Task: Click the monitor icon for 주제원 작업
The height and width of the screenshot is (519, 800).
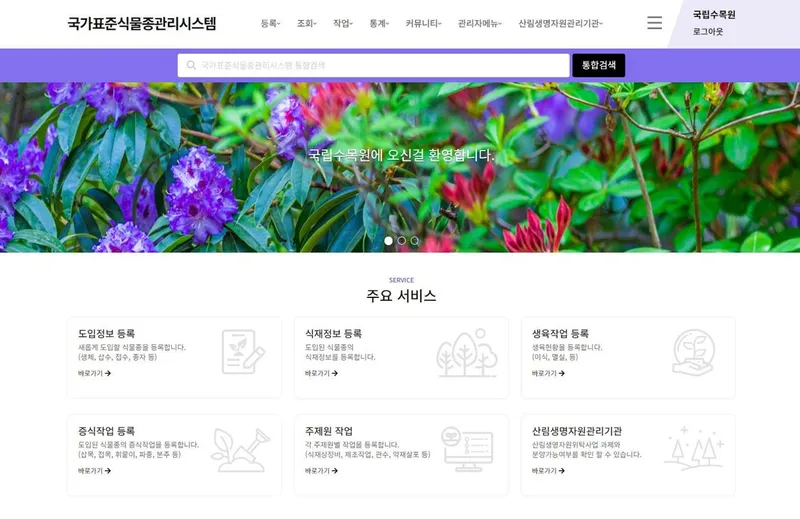Action: (467, 449)
